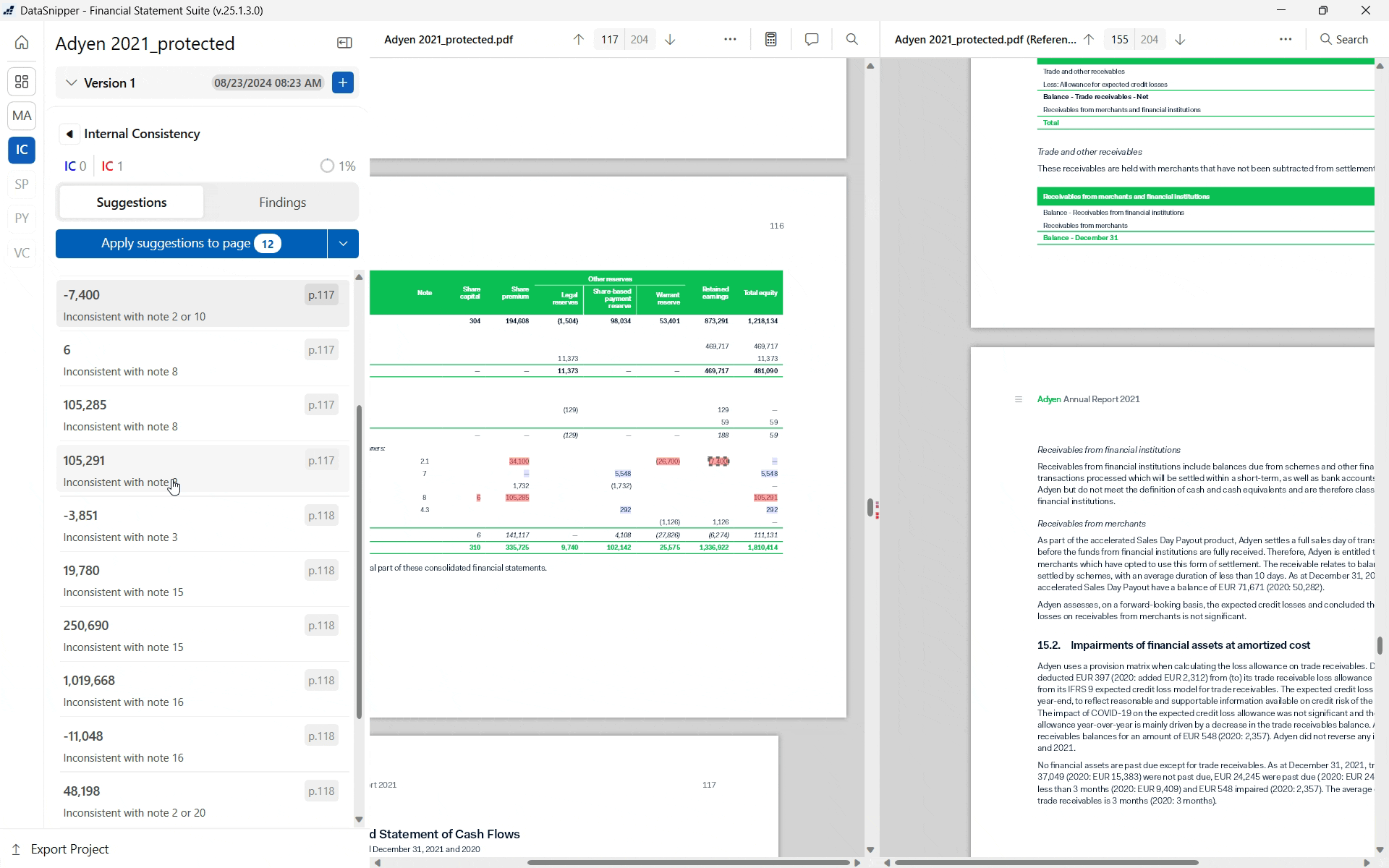Select the 19,780 suggestion

pyautogui.click(x=203, y=580)
